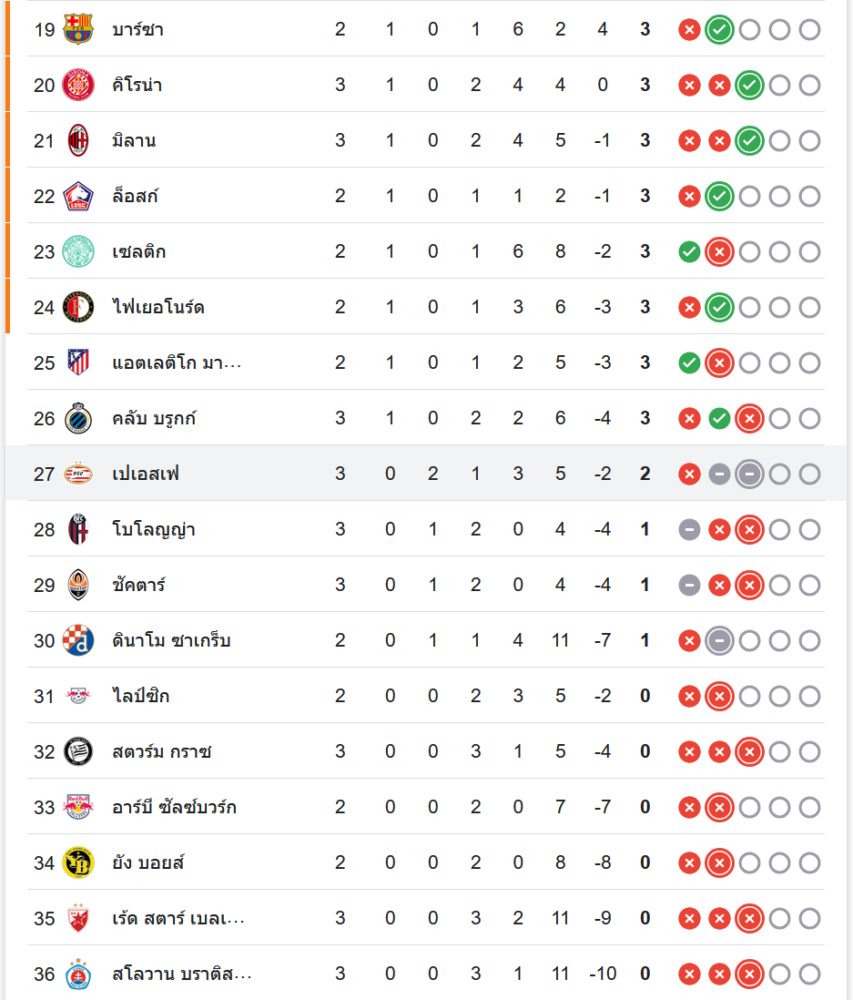Open team link ไฟเยอโนร์ด
The width and height of the screenshot is (853, 1000).
[158, 307]
